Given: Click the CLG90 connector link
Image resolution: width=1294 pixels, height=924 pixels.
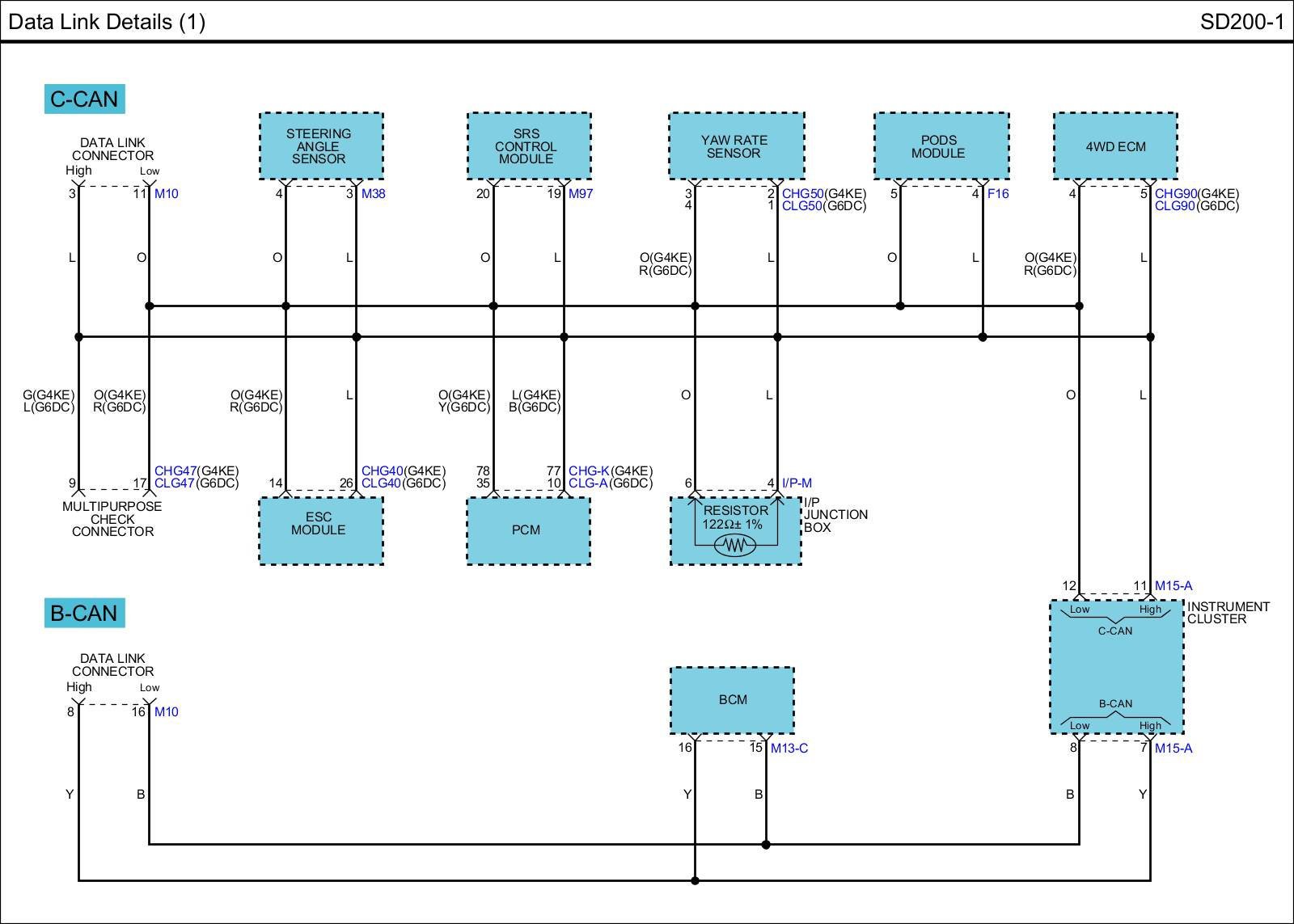Looking at the screenshot, I should 1175,206.
